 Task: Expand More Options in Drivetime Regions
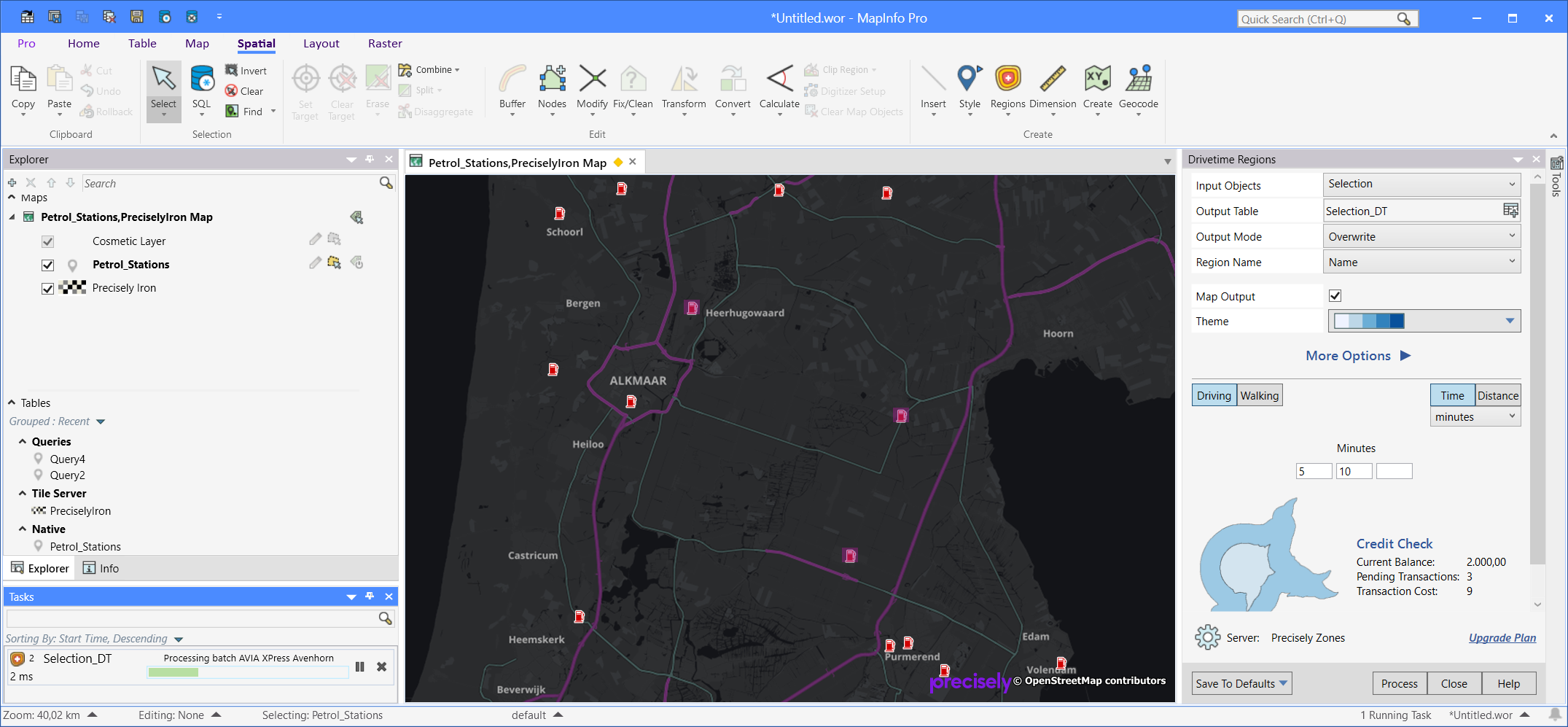pos(1358,356)
